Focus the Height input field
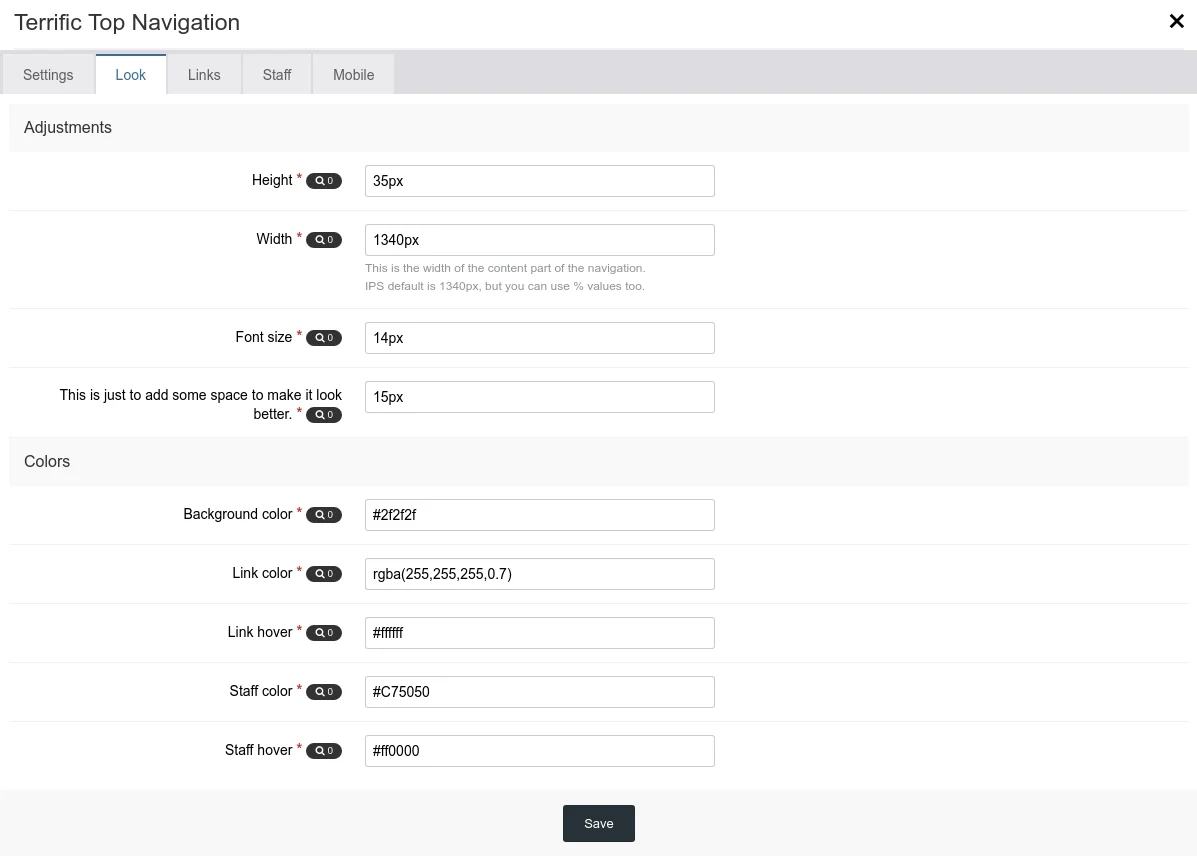The height and width of the screenshot is (856, 1197). (x=539, y=181)
